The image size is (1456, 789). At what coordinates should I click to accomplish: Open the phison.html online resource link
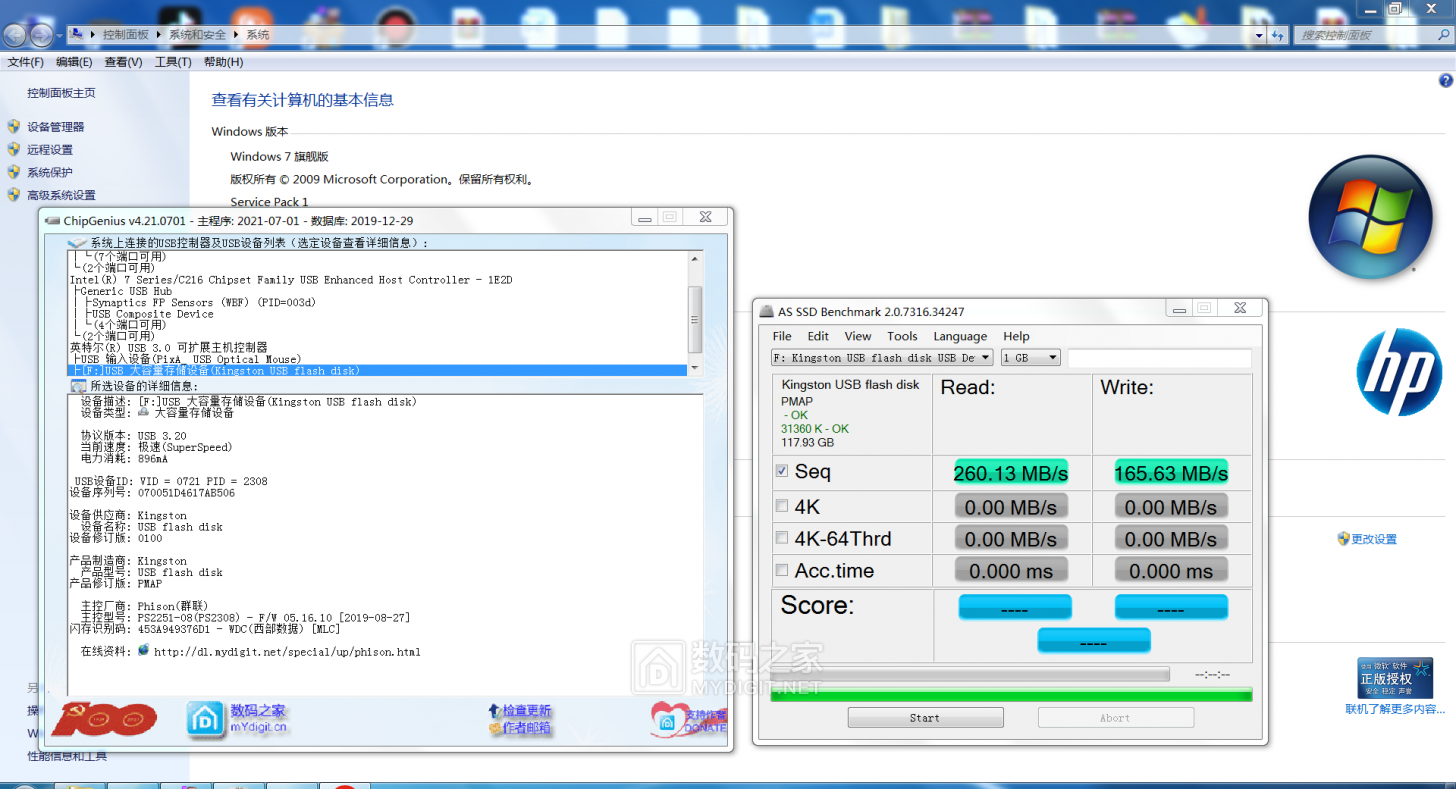click(x=287, y=652)
